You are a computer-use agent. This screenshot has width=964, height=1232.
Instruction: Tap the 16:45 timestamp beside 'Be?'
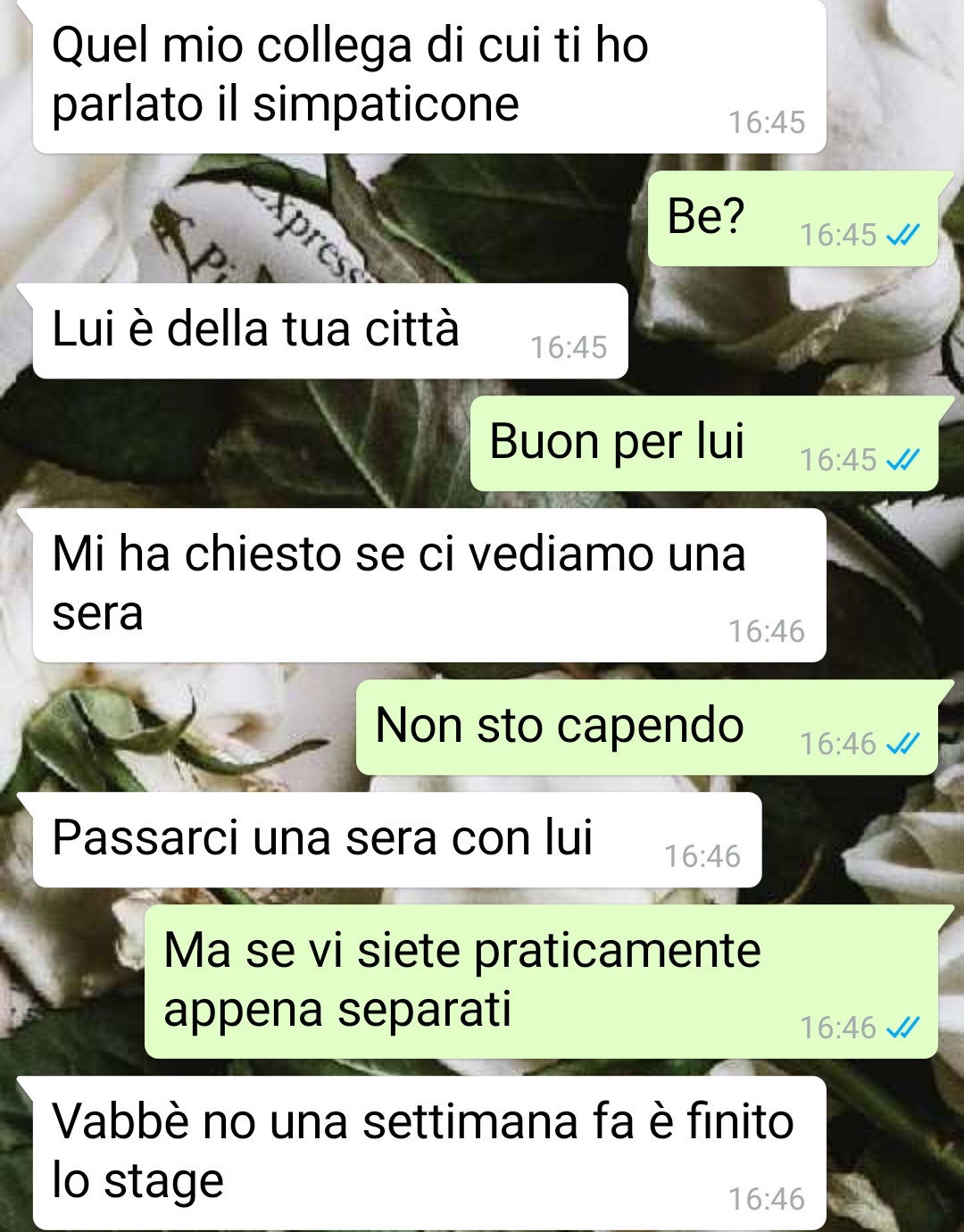tap(838, 235)
